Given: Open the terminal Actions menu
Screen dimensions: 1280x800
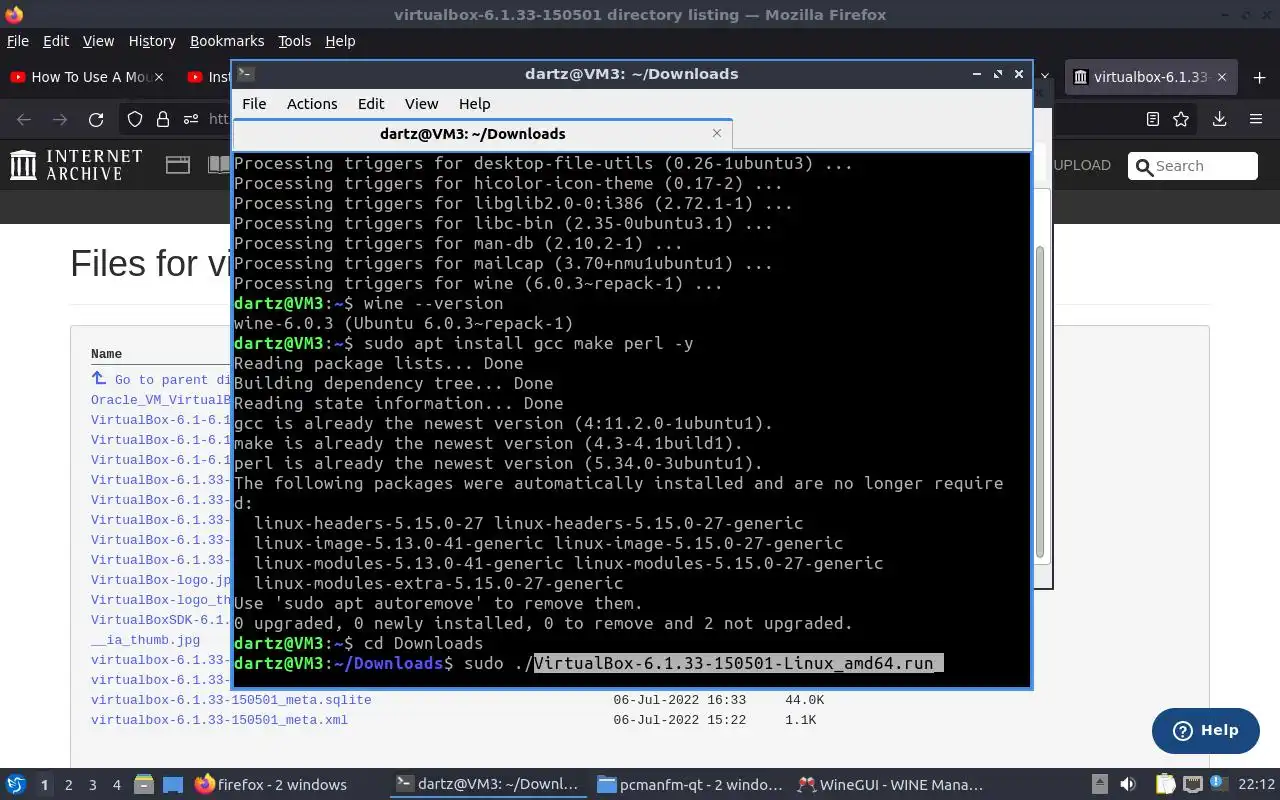Looking at the screenshot, I should [x=312, y=104].
